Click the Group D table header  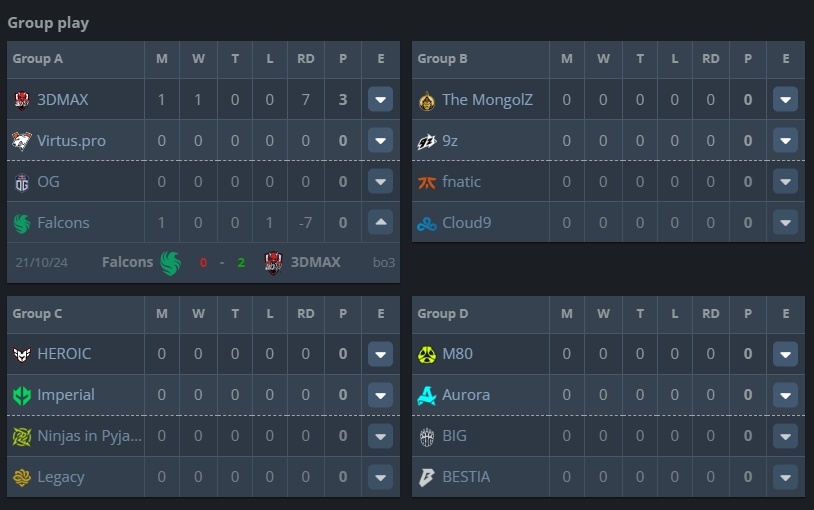pos(443,314)
